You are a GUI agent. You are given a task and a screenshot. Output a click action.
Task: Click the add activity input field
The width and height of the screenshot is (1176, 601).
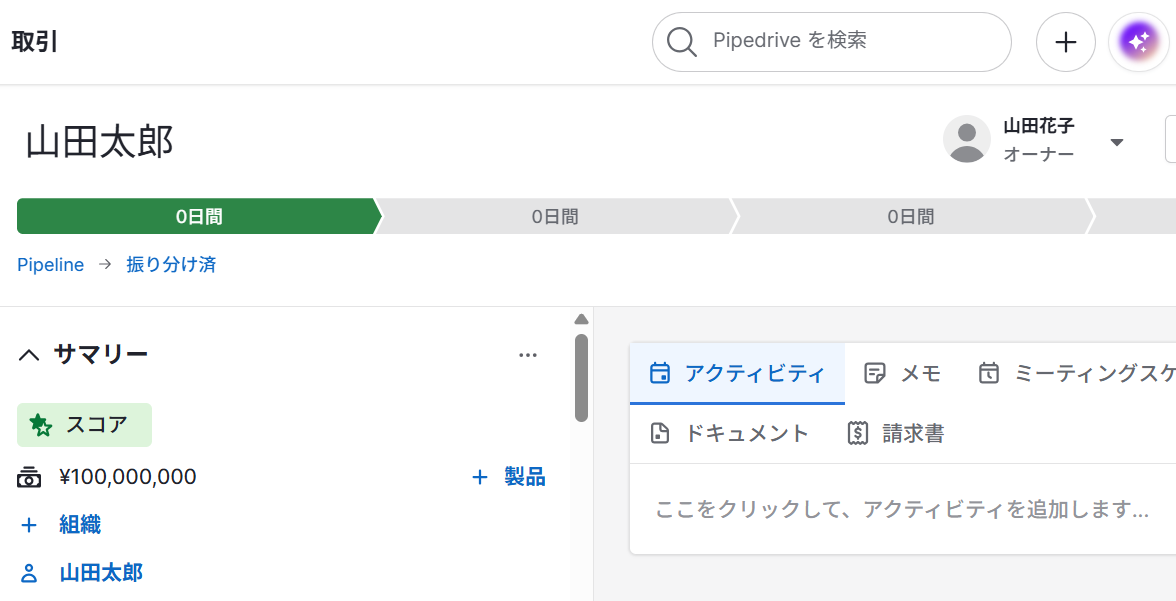tap(900, 509)
